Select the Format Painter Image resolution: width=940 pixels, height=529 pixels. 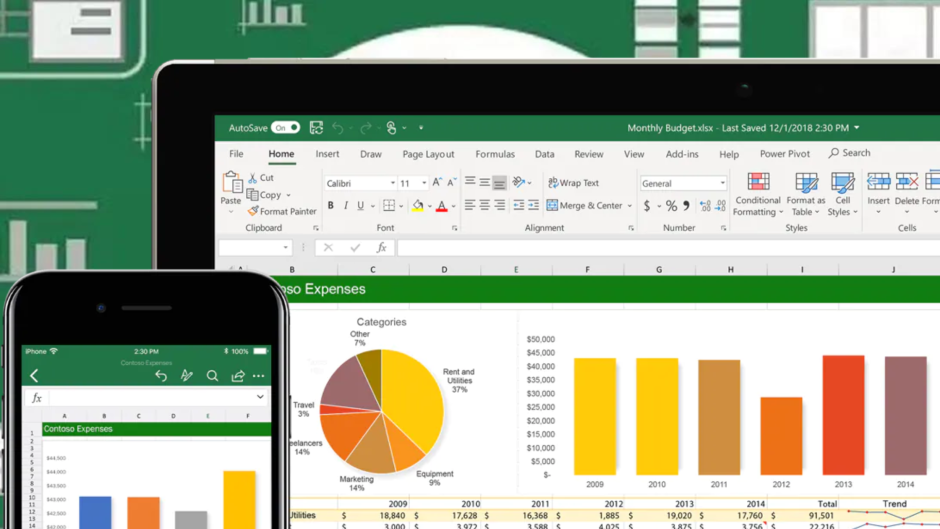282,211
